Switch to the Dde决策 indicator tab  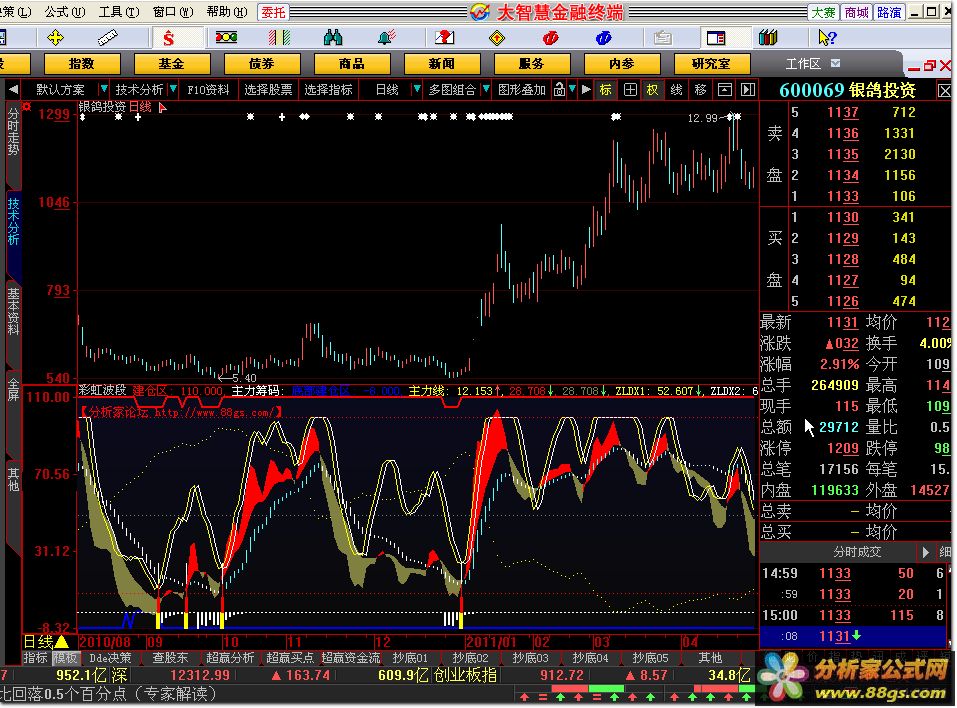110,658
